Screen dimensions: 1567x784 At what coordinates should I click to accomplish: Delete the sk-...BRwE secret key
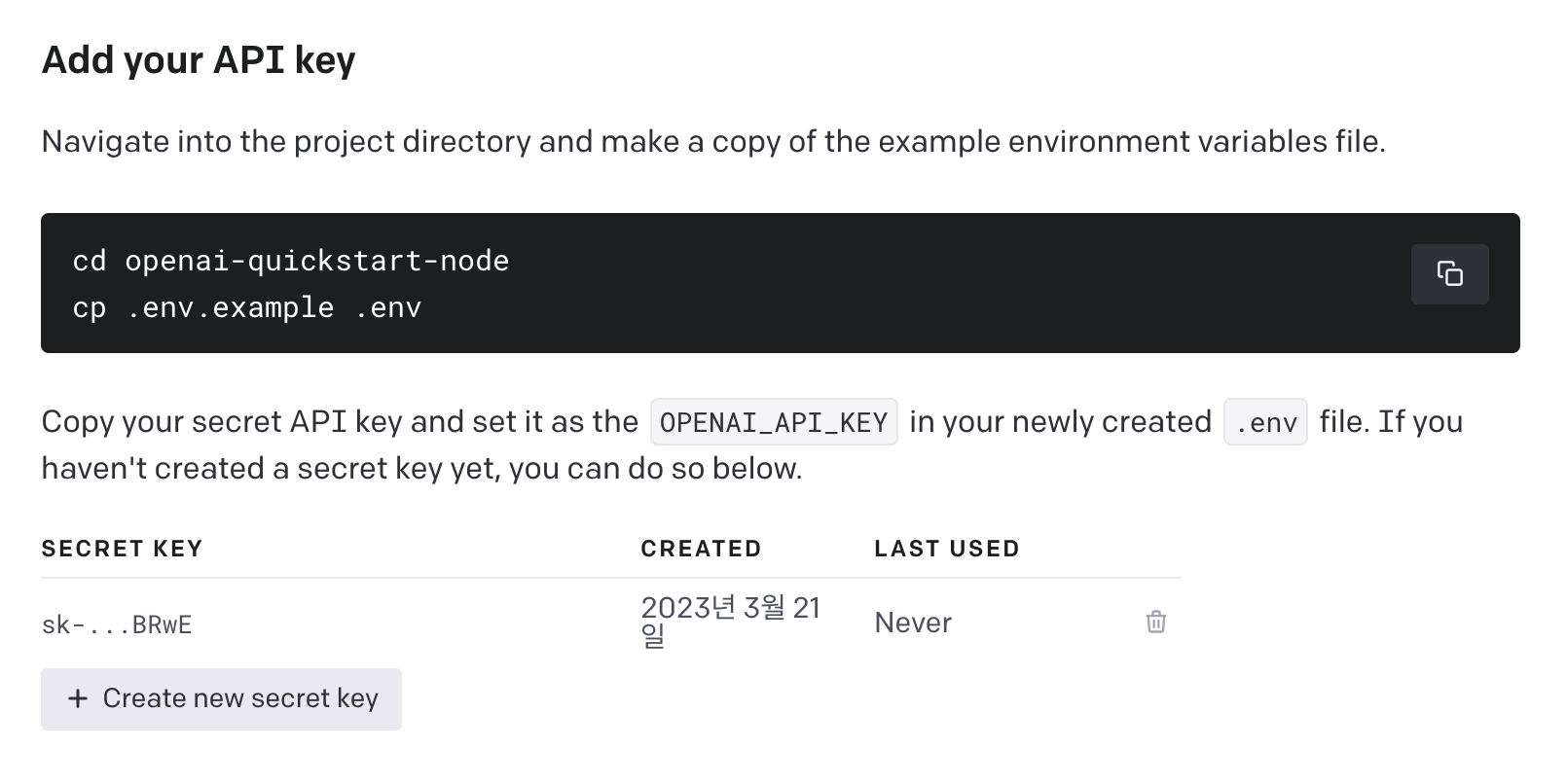[1156, 622]
